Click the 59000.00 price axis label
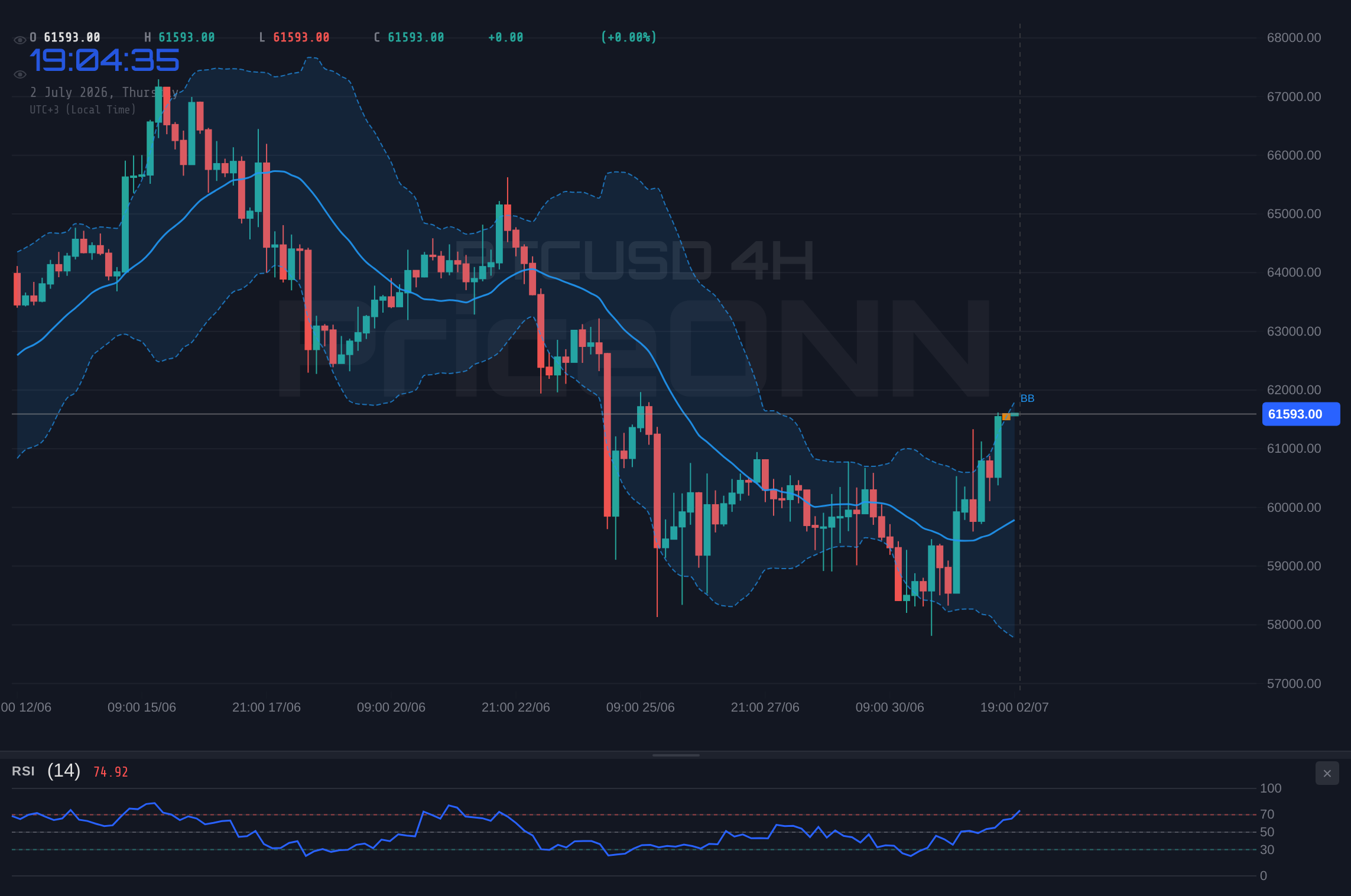 tap(1294, 566)
